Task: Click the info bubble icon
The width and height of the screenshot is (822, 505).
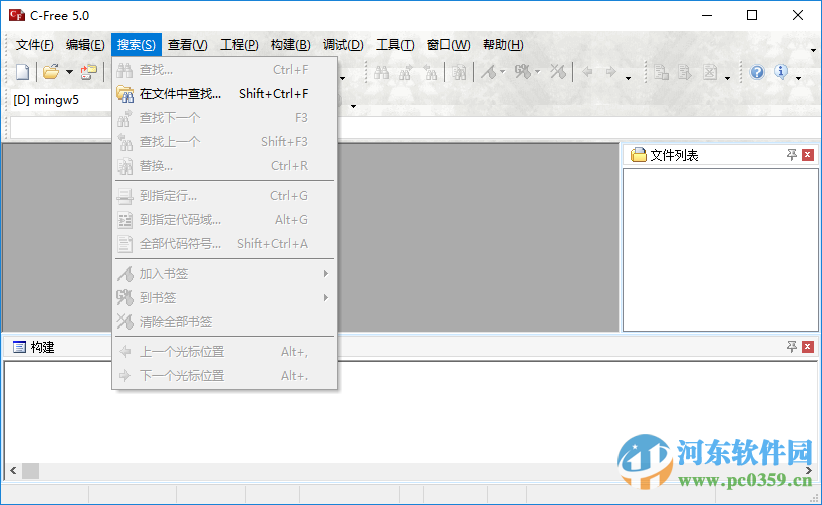Action: [781, 72]
